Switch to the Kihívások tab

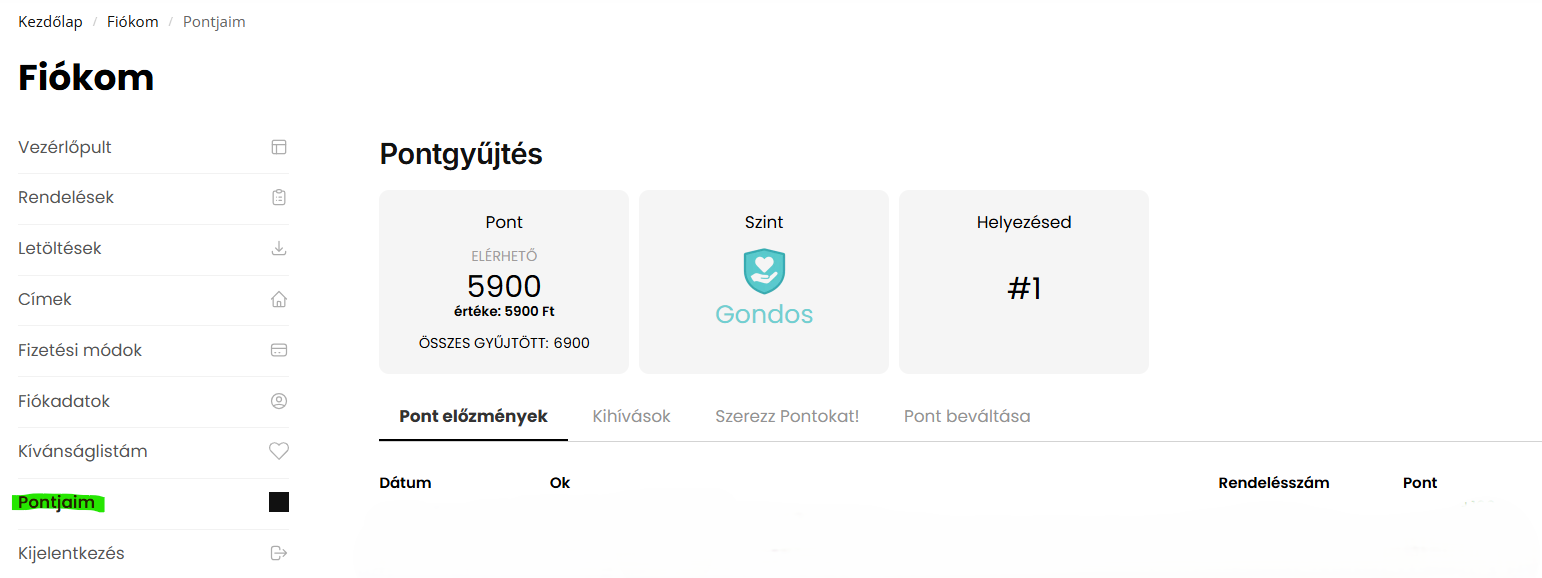(631, 416)
